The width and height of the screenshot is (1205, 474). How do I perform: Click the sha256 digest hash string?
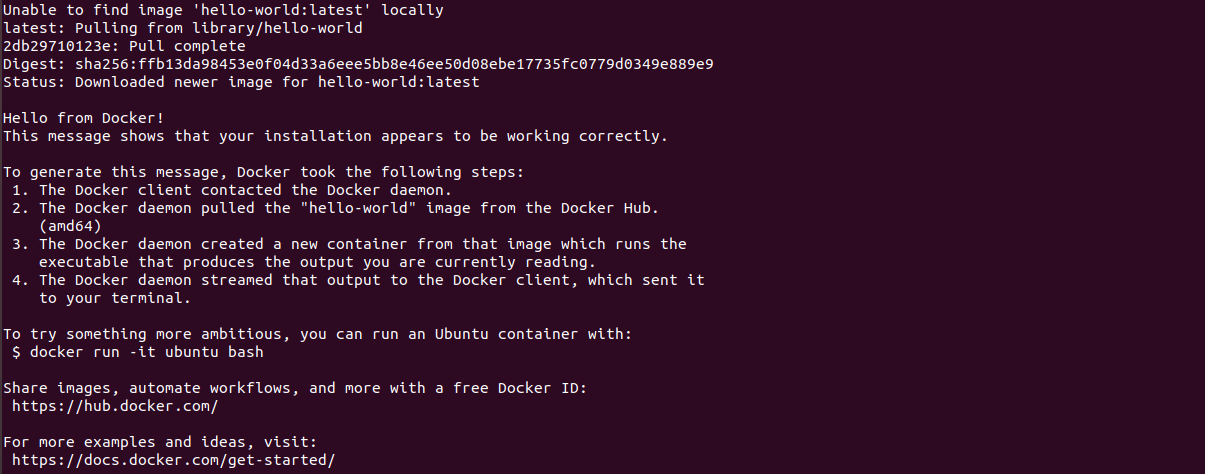click(394, 64)
